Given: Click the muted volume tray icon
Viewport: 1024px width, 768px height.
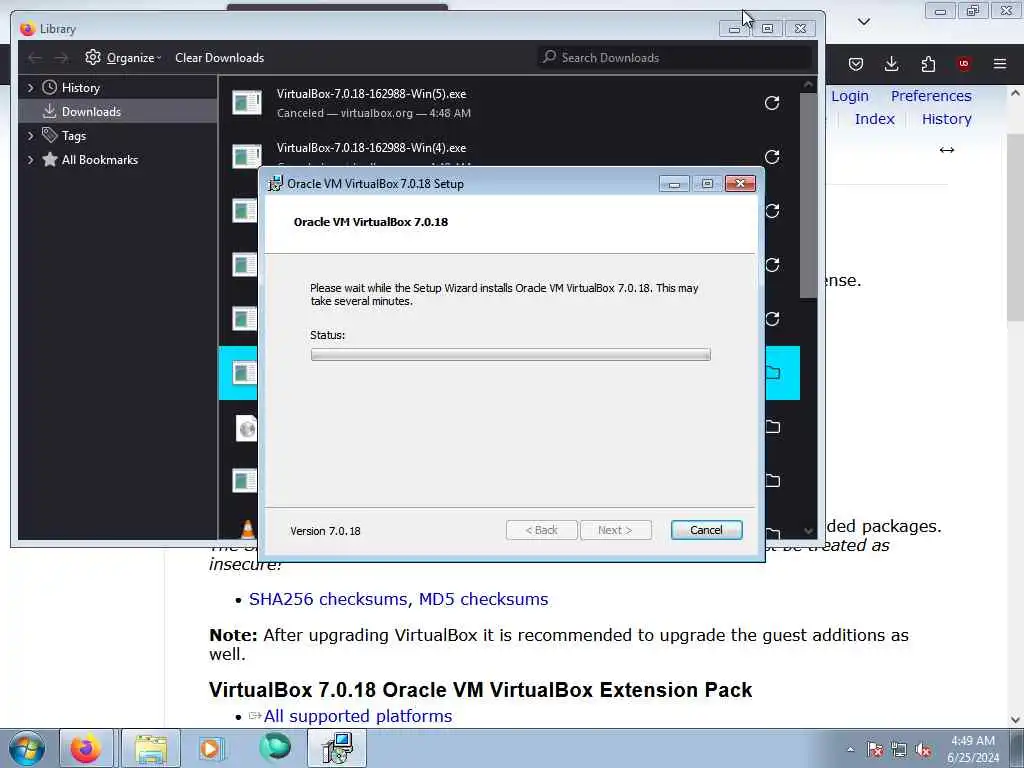Looking at the screenshot, I should click(923, 750).
